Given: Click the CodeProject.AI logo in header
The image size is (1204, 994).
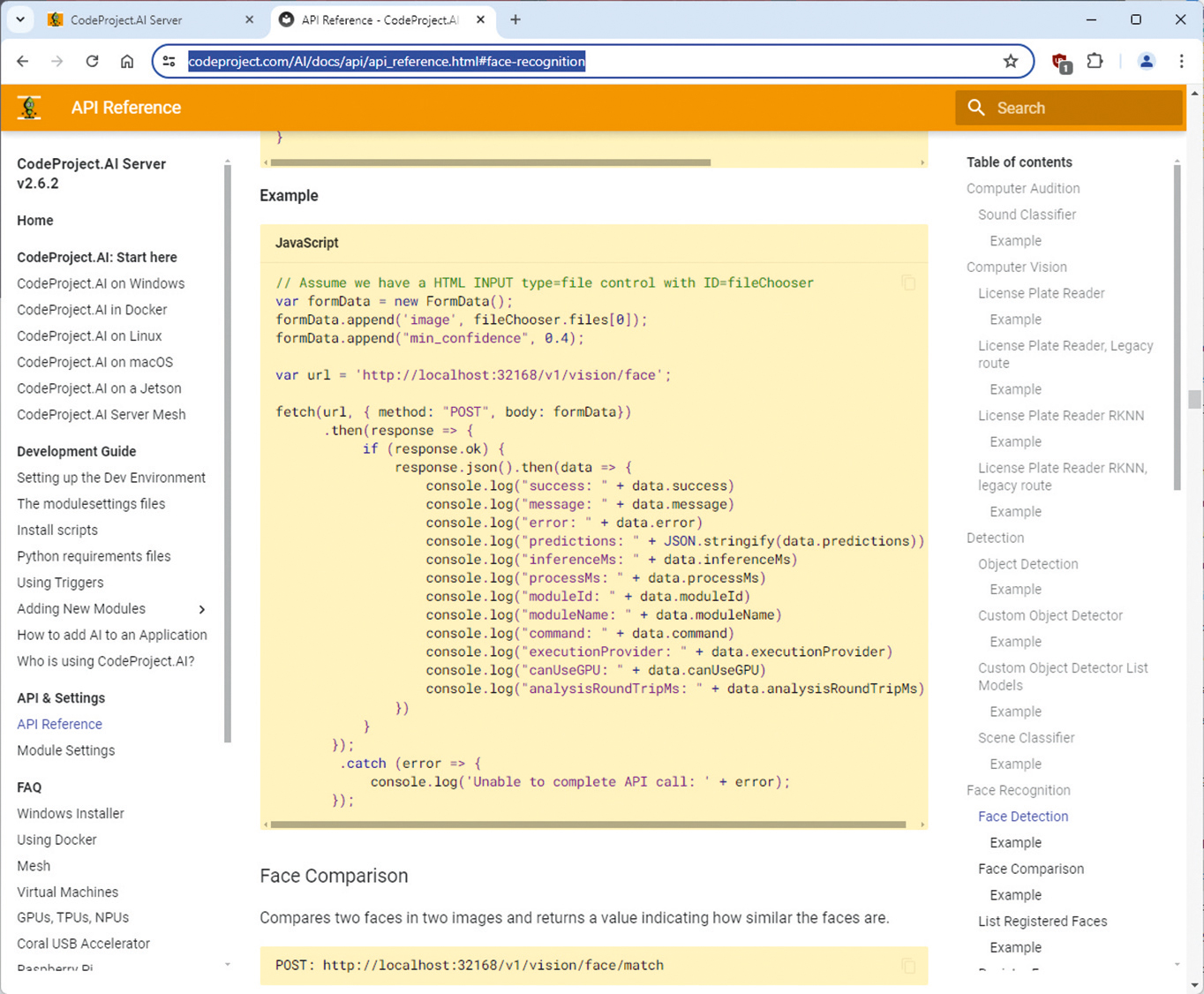Looking at the screenshot, I should 29,108.
